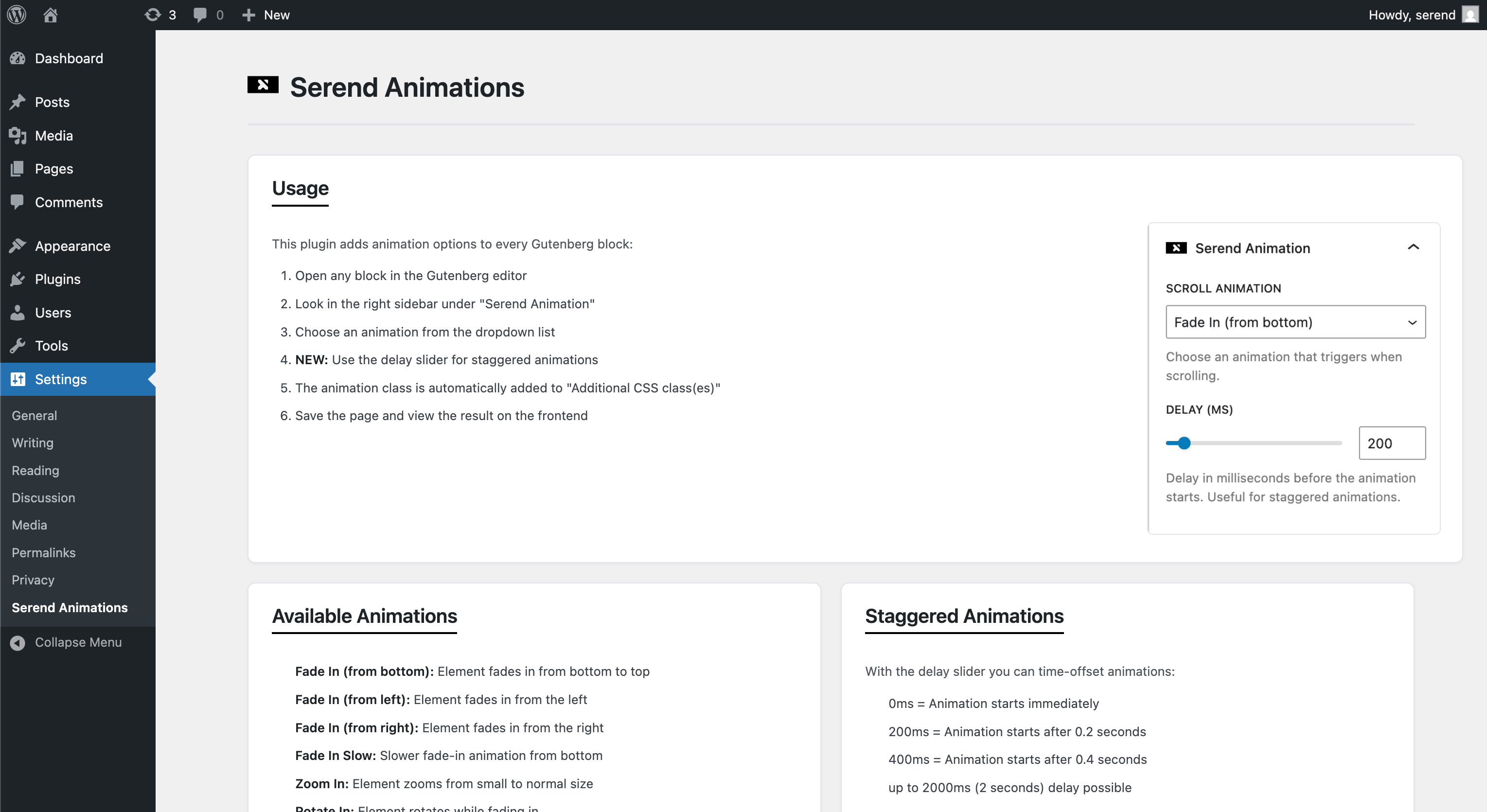Screen dimensions: 1487x812
Task: Open the site home icon in admin bar
Action: [50, 15]
